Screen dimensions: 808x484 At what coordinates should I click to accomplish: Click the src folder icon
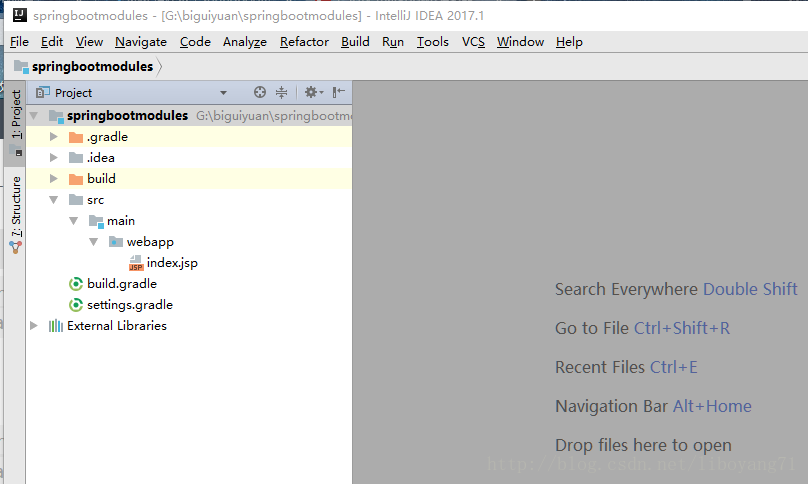pos(76,200)
